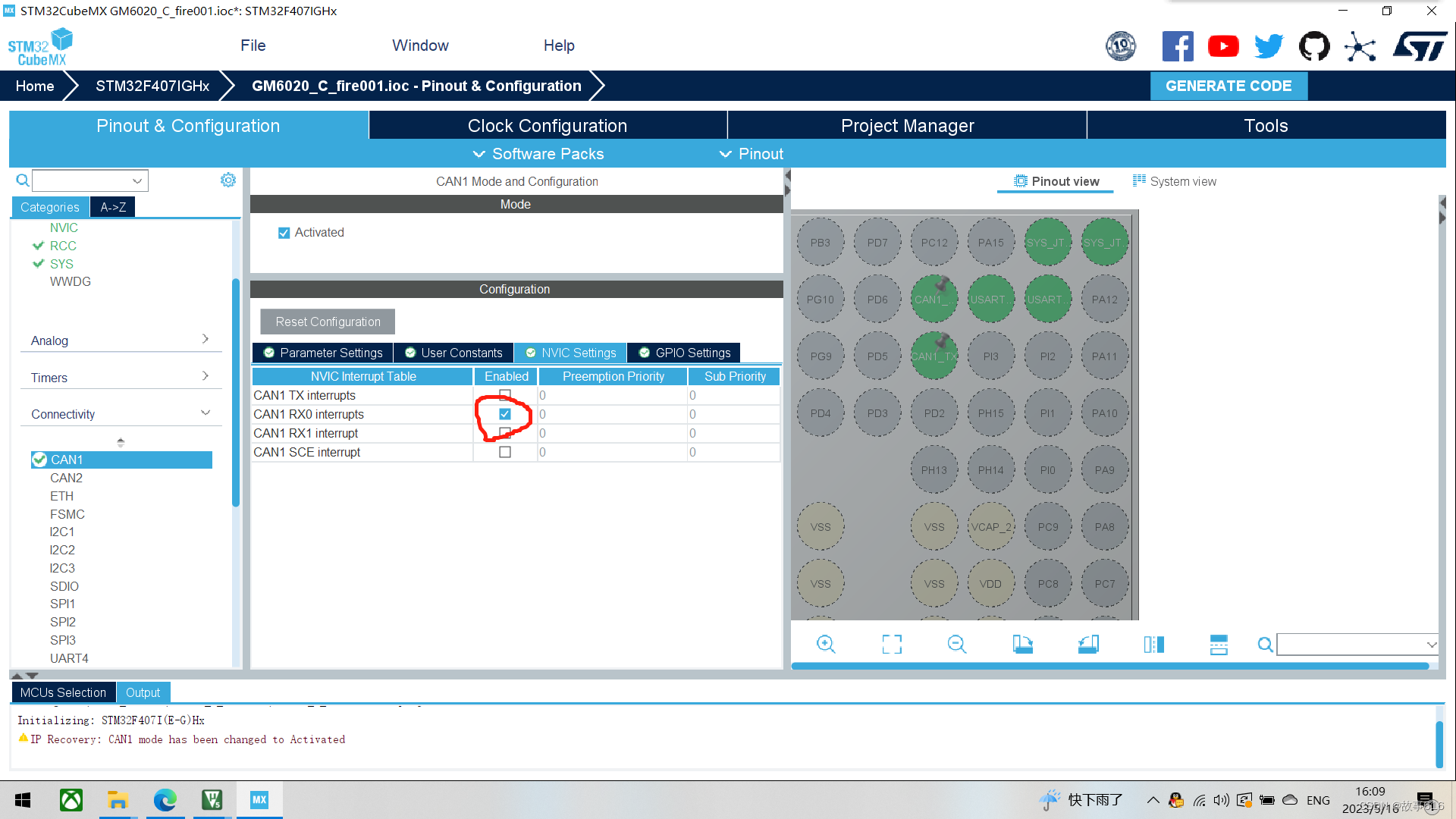Click the CAN1_TX green pin
Viewport: 1456px width, 819px height.
pyautogui.click(x=934, y=356)
